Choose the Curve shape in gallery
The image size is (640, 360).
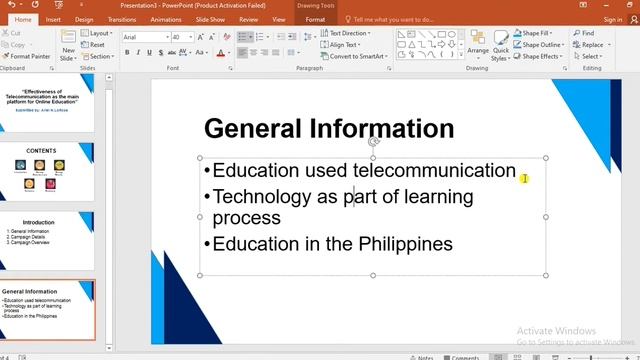click(431, 54)
